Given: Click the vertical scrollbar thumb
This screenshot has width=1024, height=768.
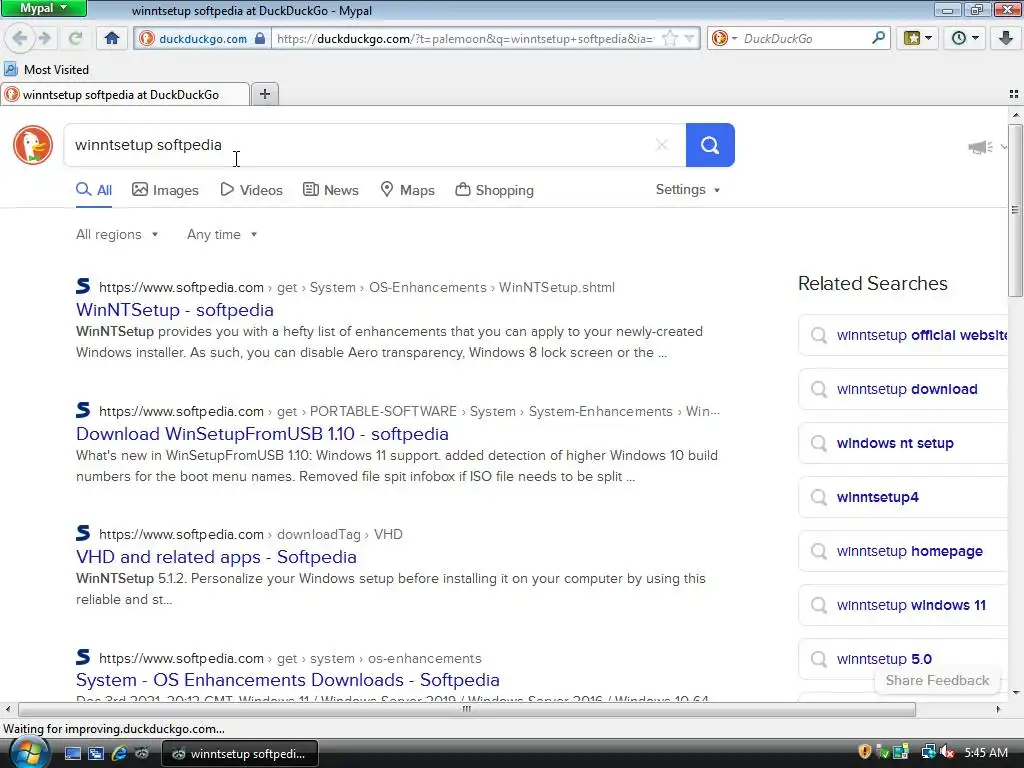Looking at the screenshot, I should (1015, 210).
